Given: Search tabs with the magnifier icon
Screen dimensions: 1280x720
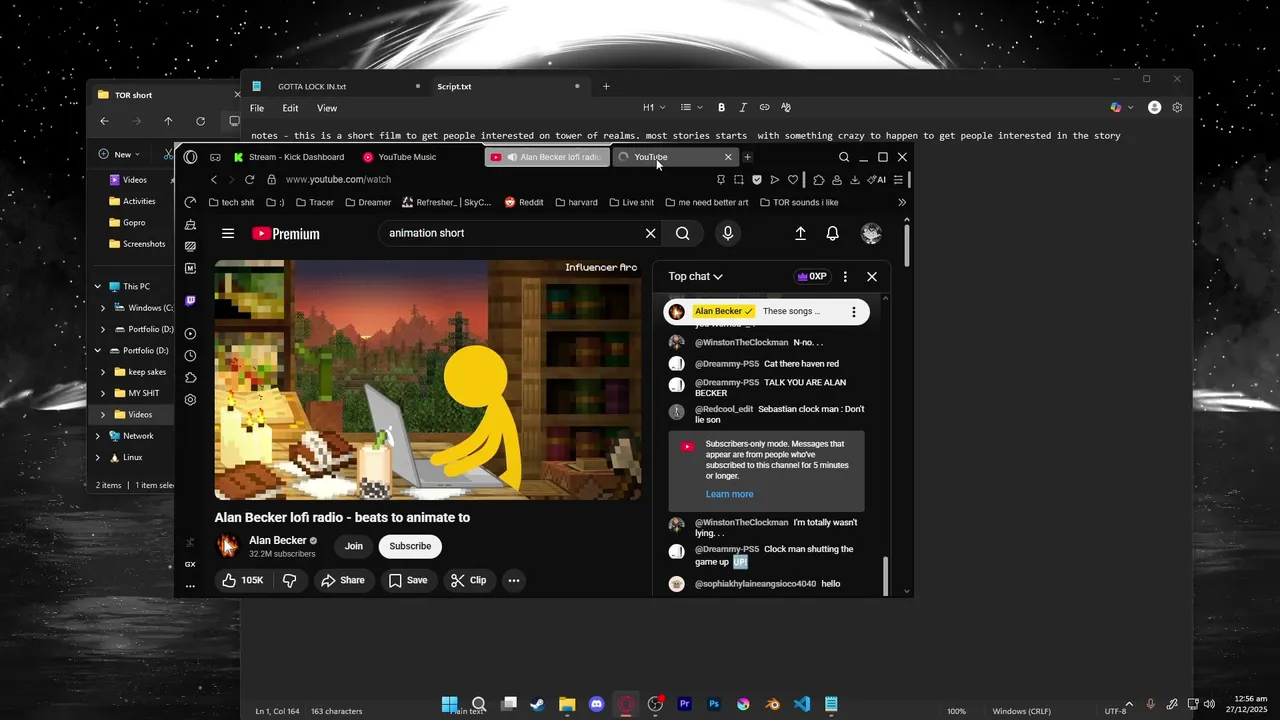Looking at the screenshot, I should [844, 157].
